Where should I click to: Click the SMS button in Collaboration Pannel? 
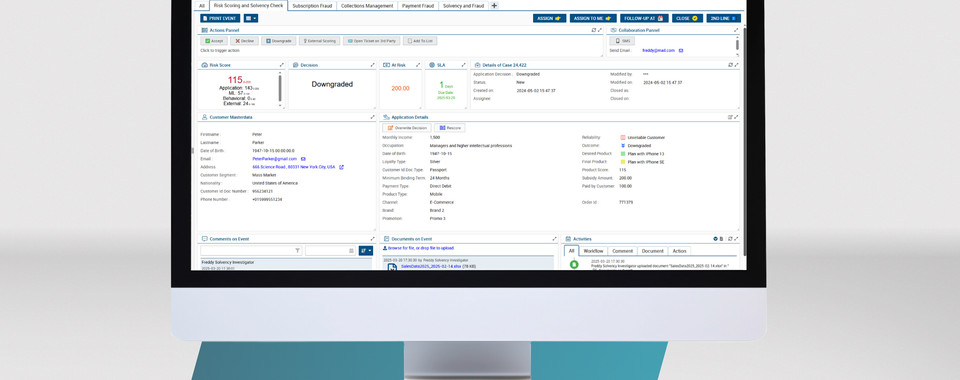coord(623,41)
